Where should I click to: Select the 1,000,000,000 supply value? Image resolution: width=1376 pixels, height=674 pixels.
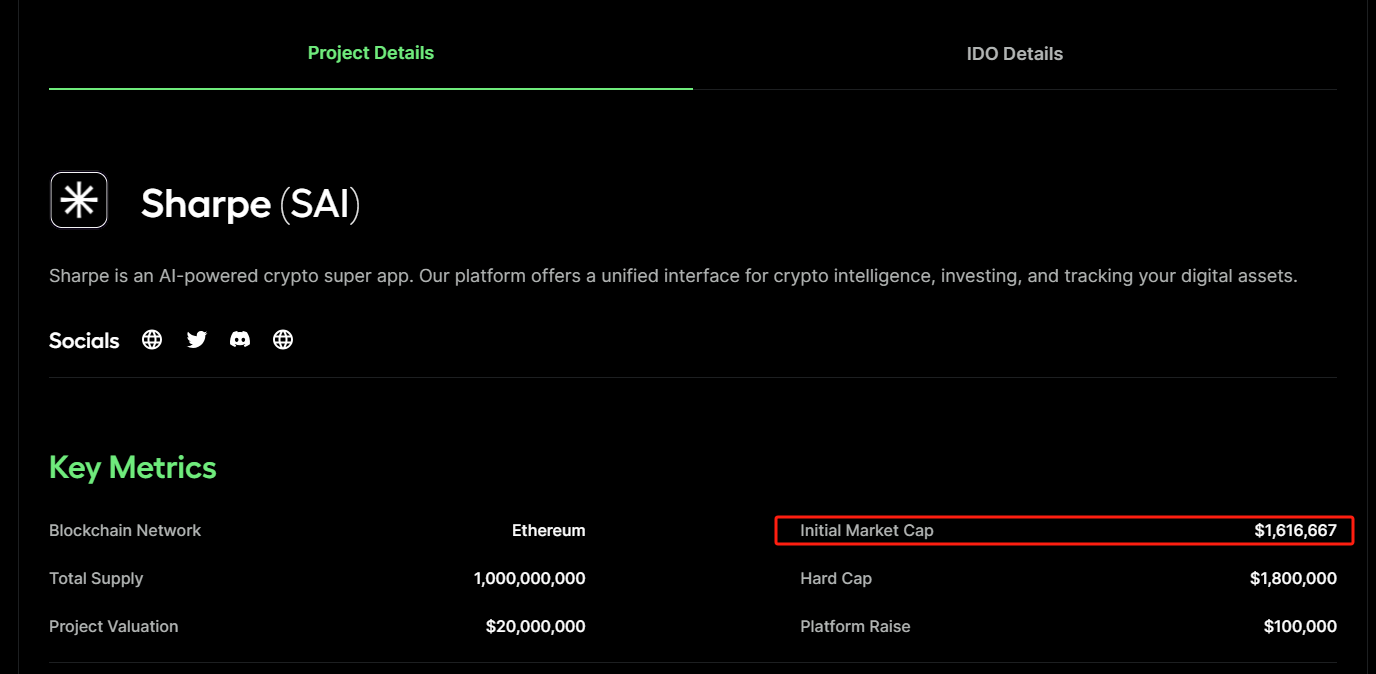[x=530, y=579]
